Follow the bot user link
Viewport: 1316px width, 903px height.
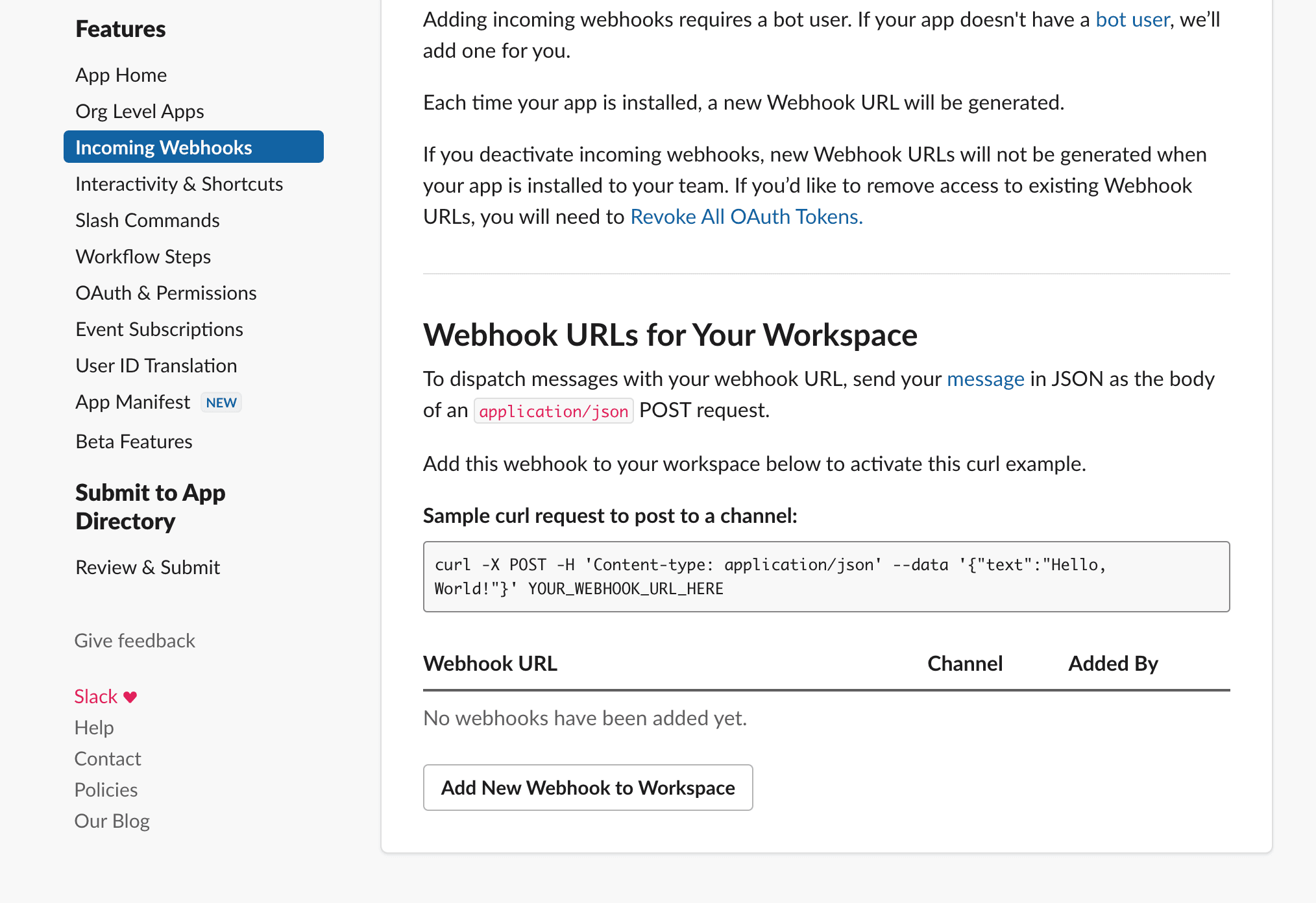point(1132,19)
